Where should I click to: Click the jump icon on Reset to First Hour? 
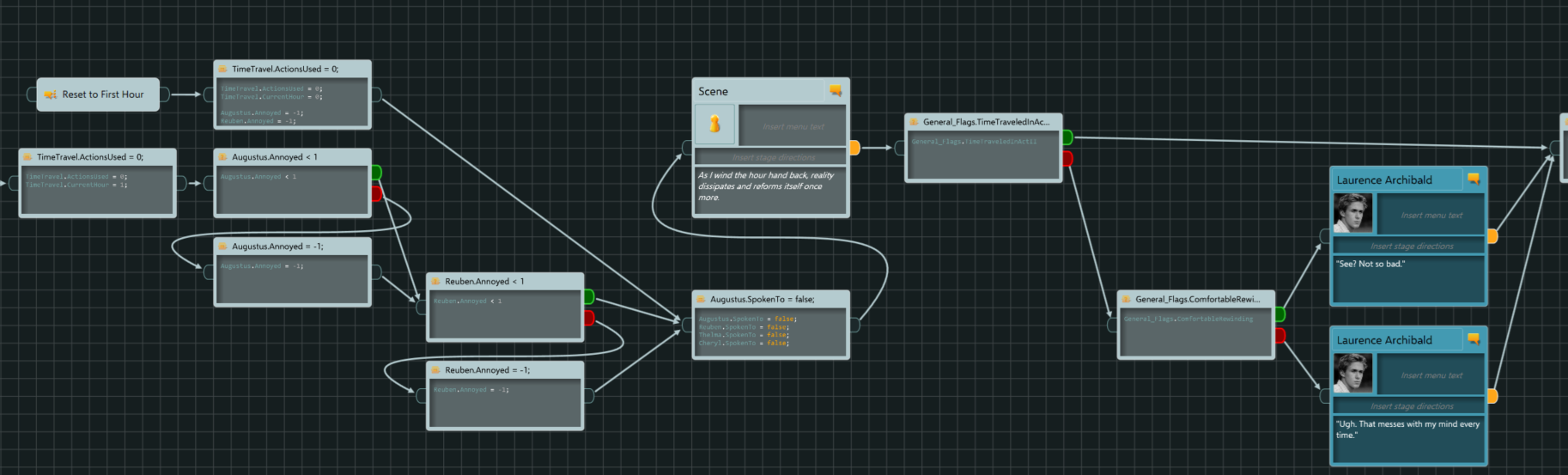pos(51,94)
